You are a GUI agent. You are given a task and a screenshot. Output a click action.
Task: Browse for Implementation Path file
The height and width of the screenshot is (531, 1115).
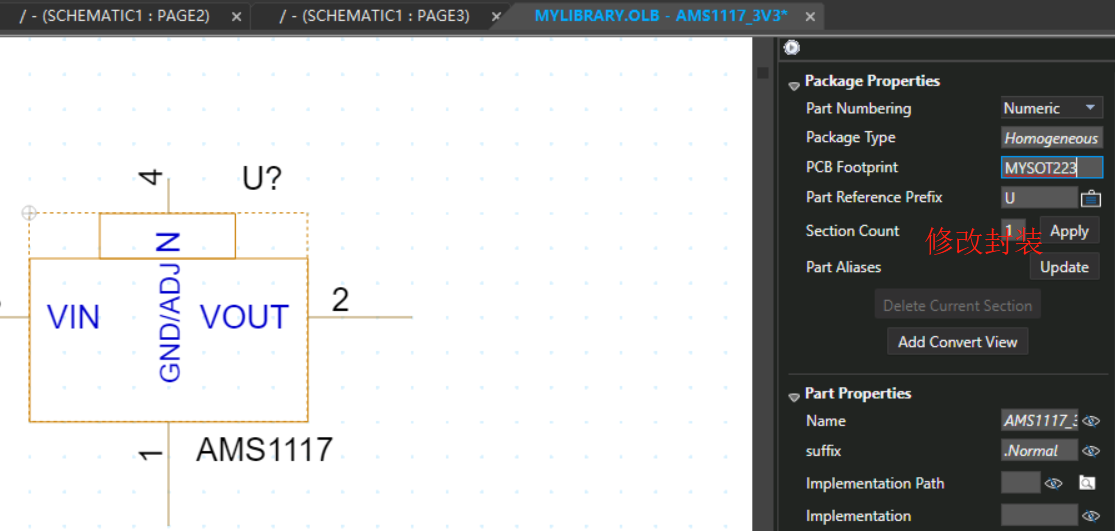1087,483
